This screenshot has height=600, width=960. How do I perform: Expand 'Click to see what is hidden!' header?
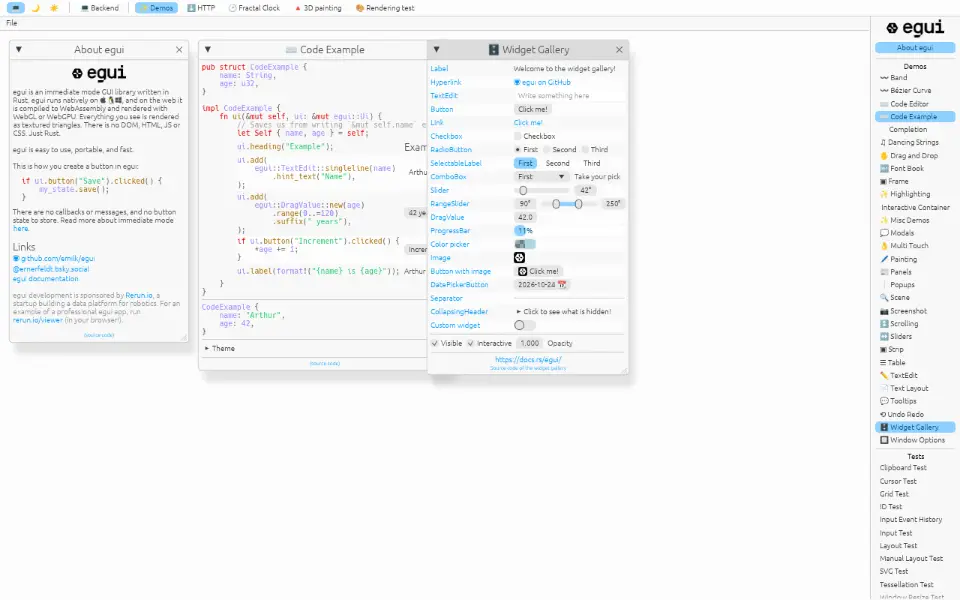[563, 312]
